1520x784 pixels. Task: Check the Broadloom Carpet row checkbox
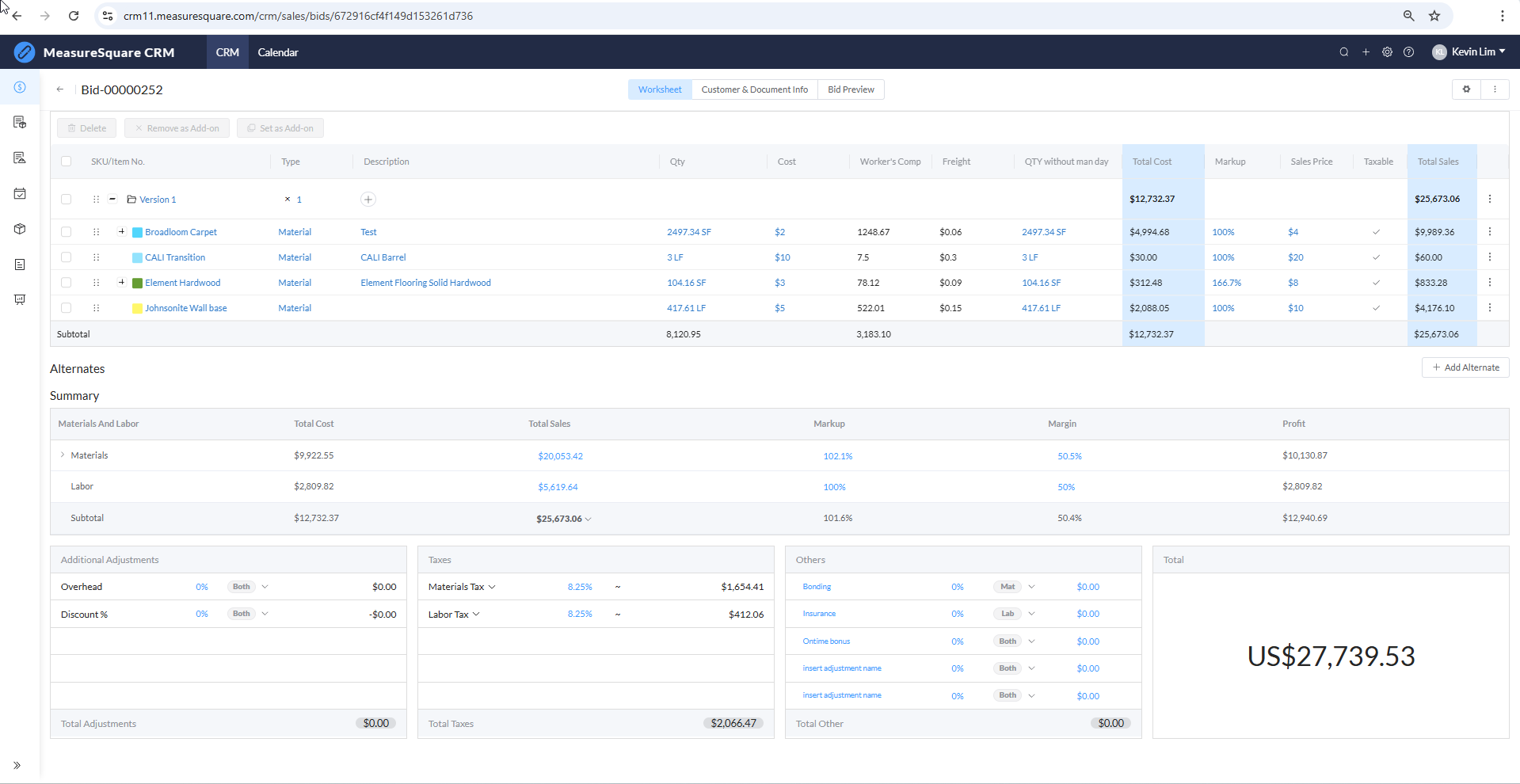pos(67,232)
